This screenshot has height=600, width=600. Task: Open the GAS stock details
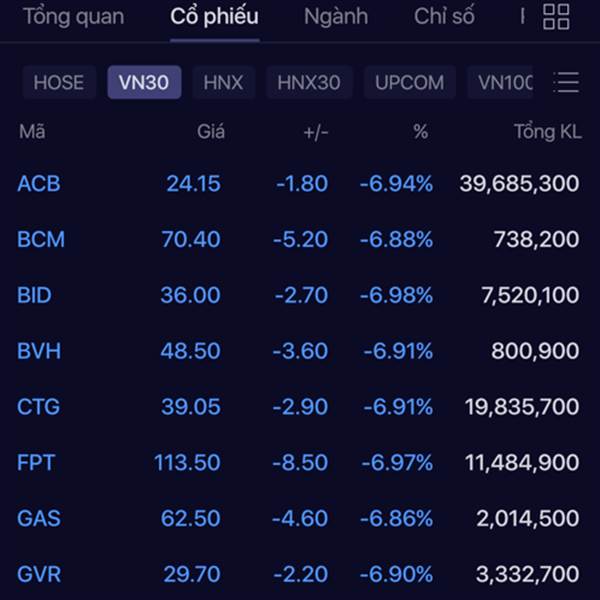pyautogui.click(x=298, y=518)
